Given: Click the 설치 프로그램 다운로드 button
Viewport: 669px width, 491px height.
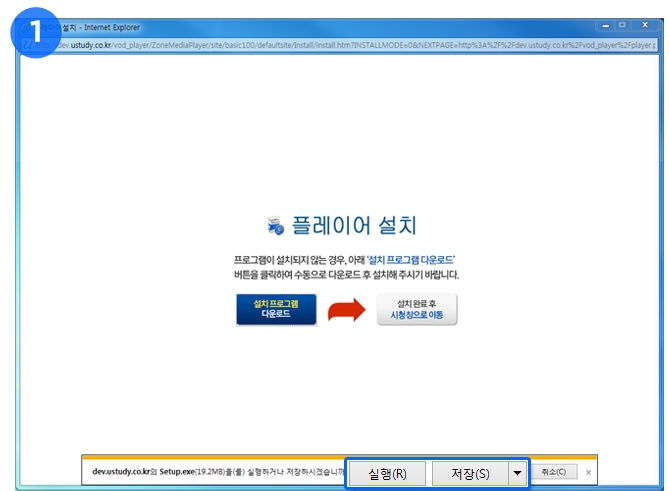Looking at the screenshot, I should (276, 309).
